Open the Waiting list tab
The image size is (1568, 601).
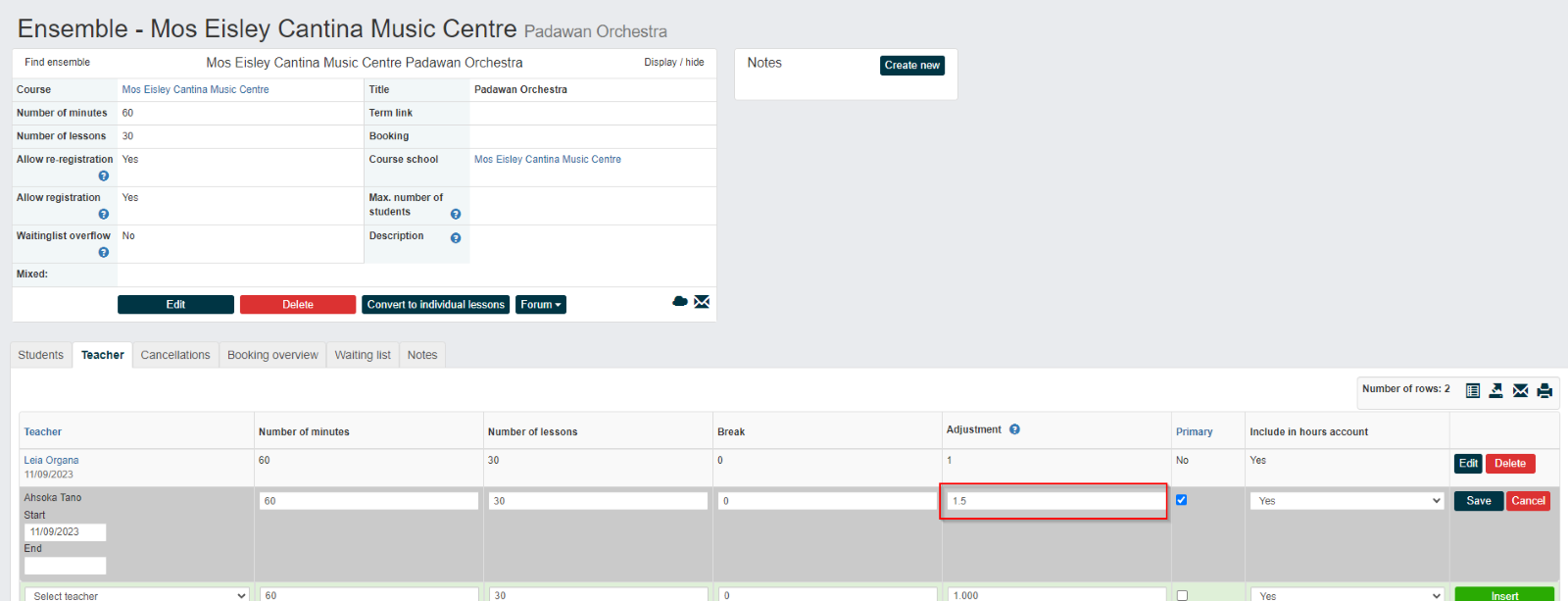pyautogui.click(x=363, y=355)
